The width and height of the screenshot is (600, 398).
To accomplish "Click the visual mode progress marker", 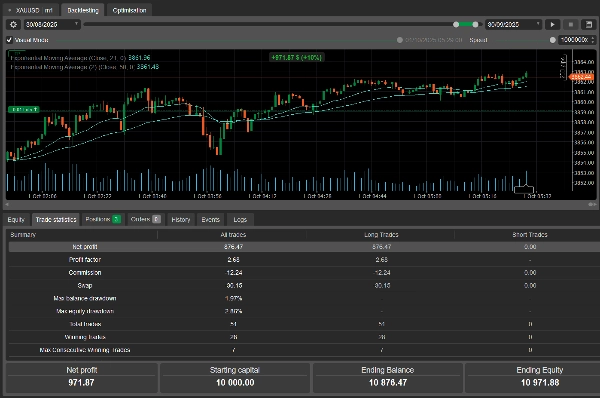I will coord(400,40).
